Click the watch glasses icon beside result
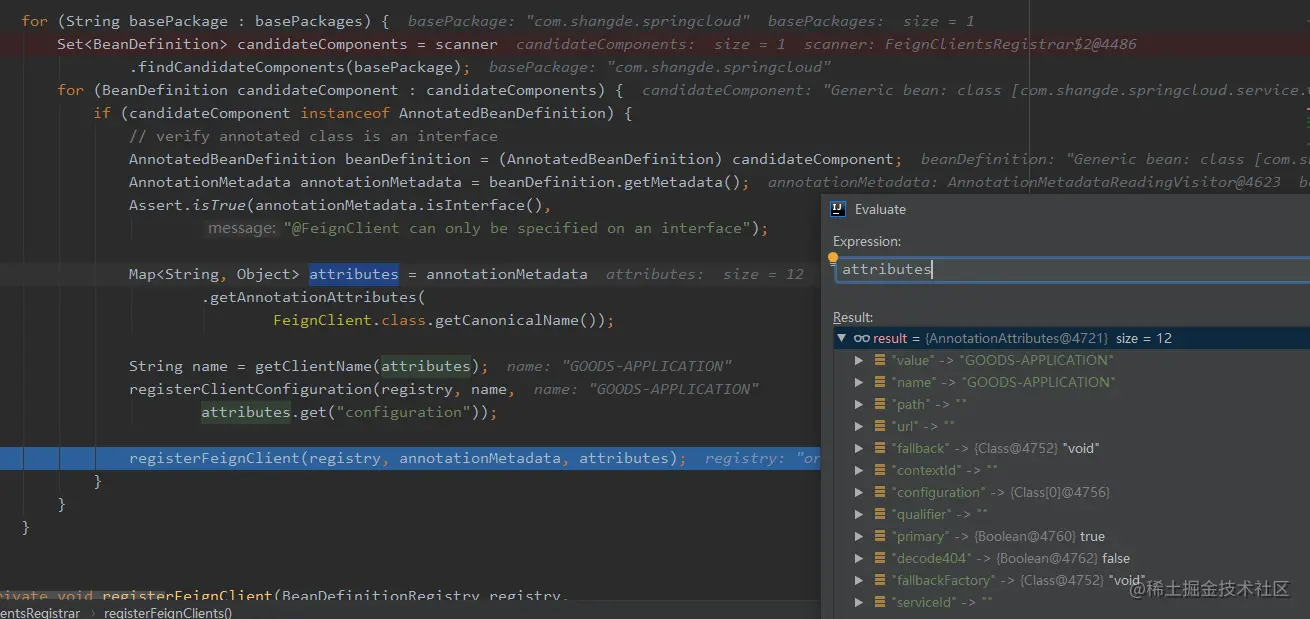 pyautogui.click(x=861, y=338)
